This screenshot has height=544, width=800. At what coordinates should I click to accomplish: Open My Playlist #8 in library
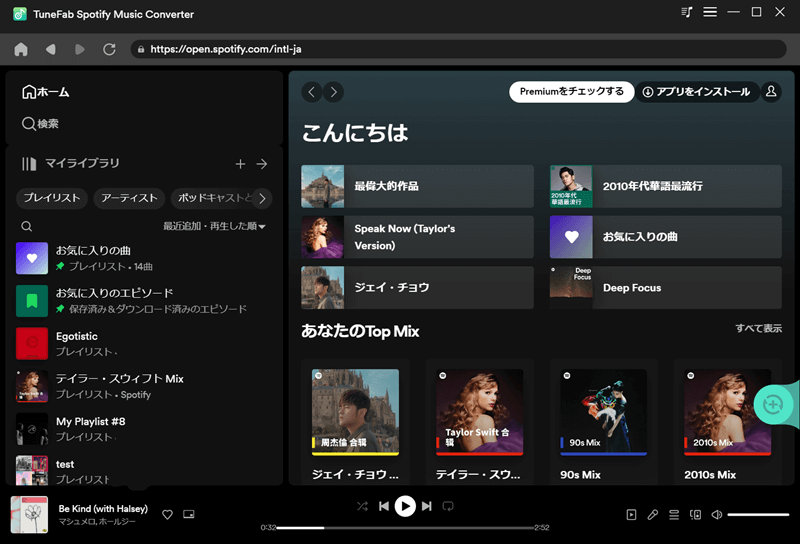coord(143,429)
